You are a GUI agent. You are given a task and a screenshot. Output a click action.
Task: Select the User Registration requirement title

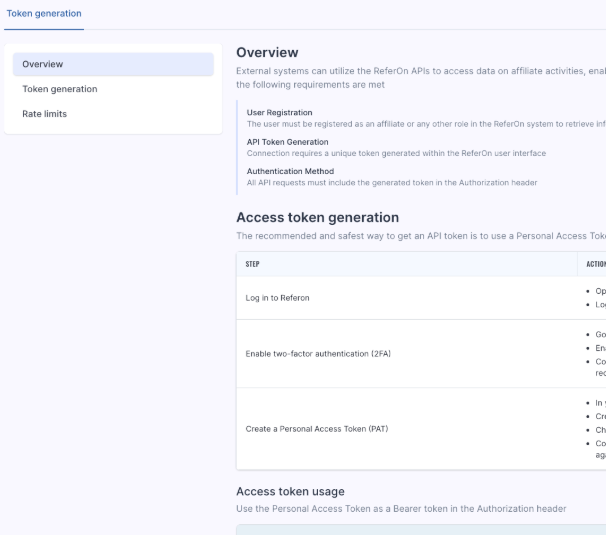click(x=279, y=112)
